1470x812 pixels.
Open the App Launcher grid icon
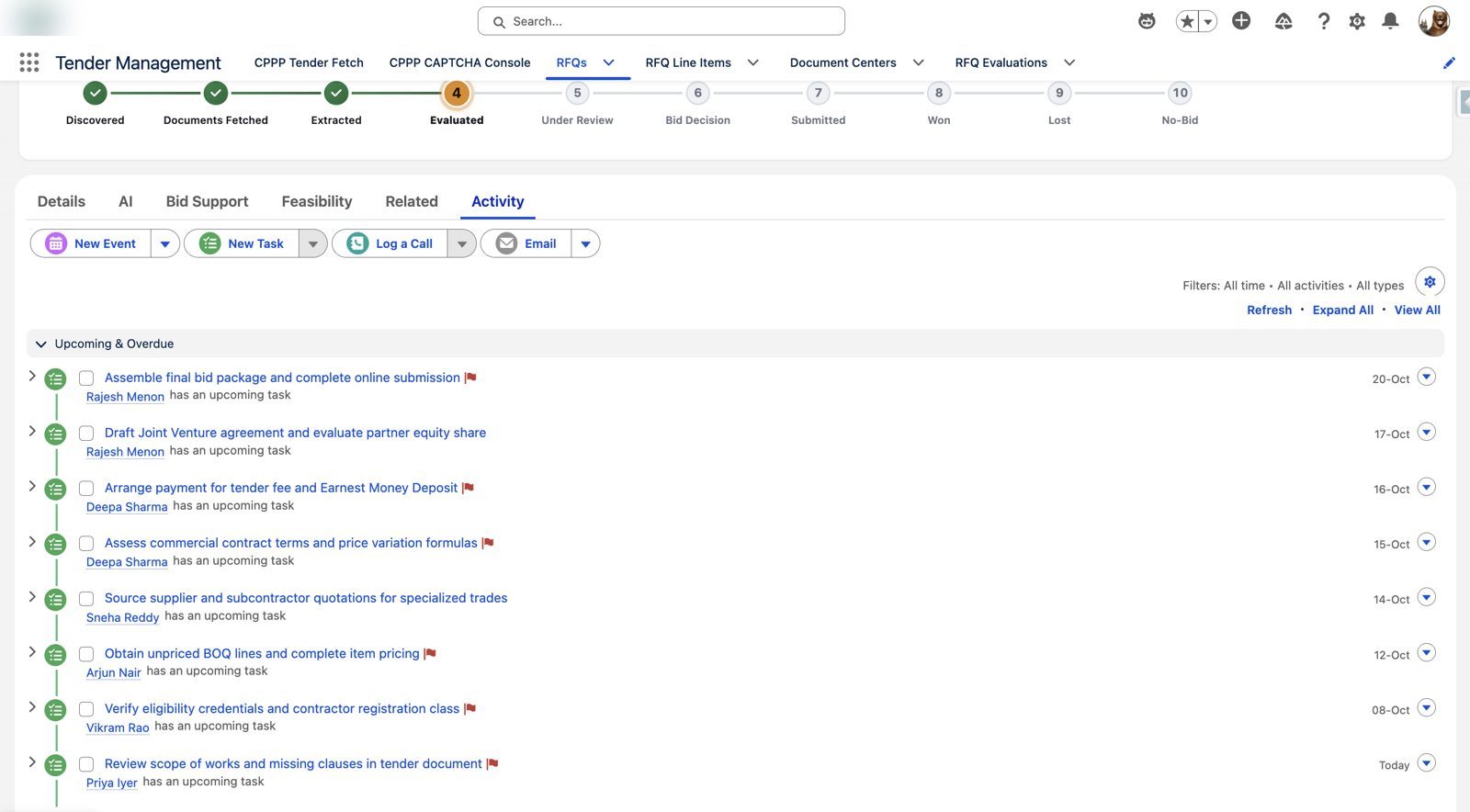tap(29, 62)
